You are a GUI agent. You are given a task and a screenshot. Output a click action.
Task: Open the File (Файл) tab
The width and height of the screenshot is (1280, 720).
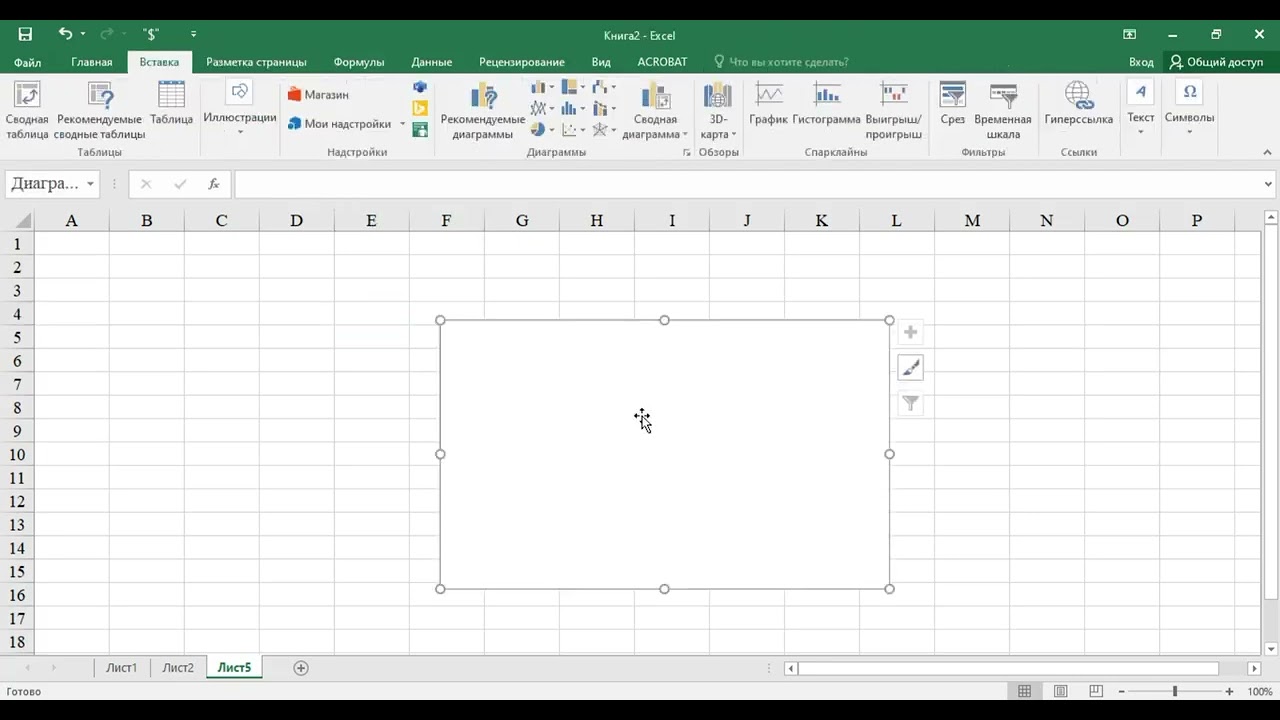pos(27,62)
